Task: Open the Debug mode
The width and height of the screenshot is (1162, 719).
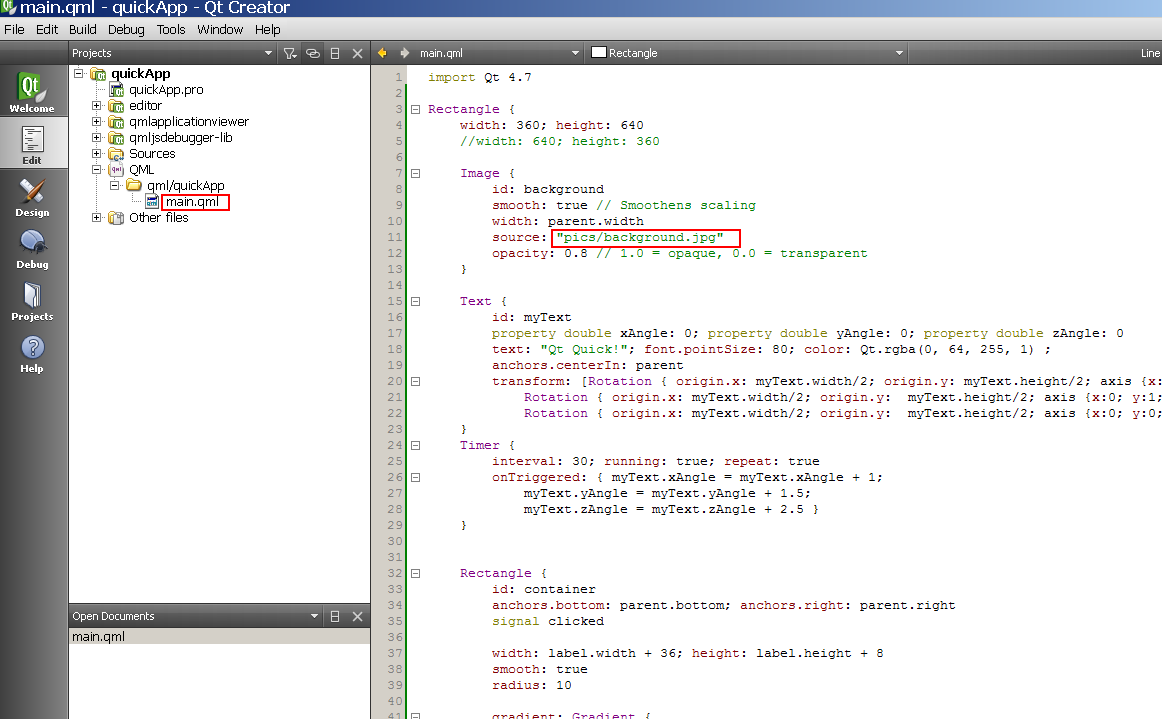Action: tap(32, 249)
